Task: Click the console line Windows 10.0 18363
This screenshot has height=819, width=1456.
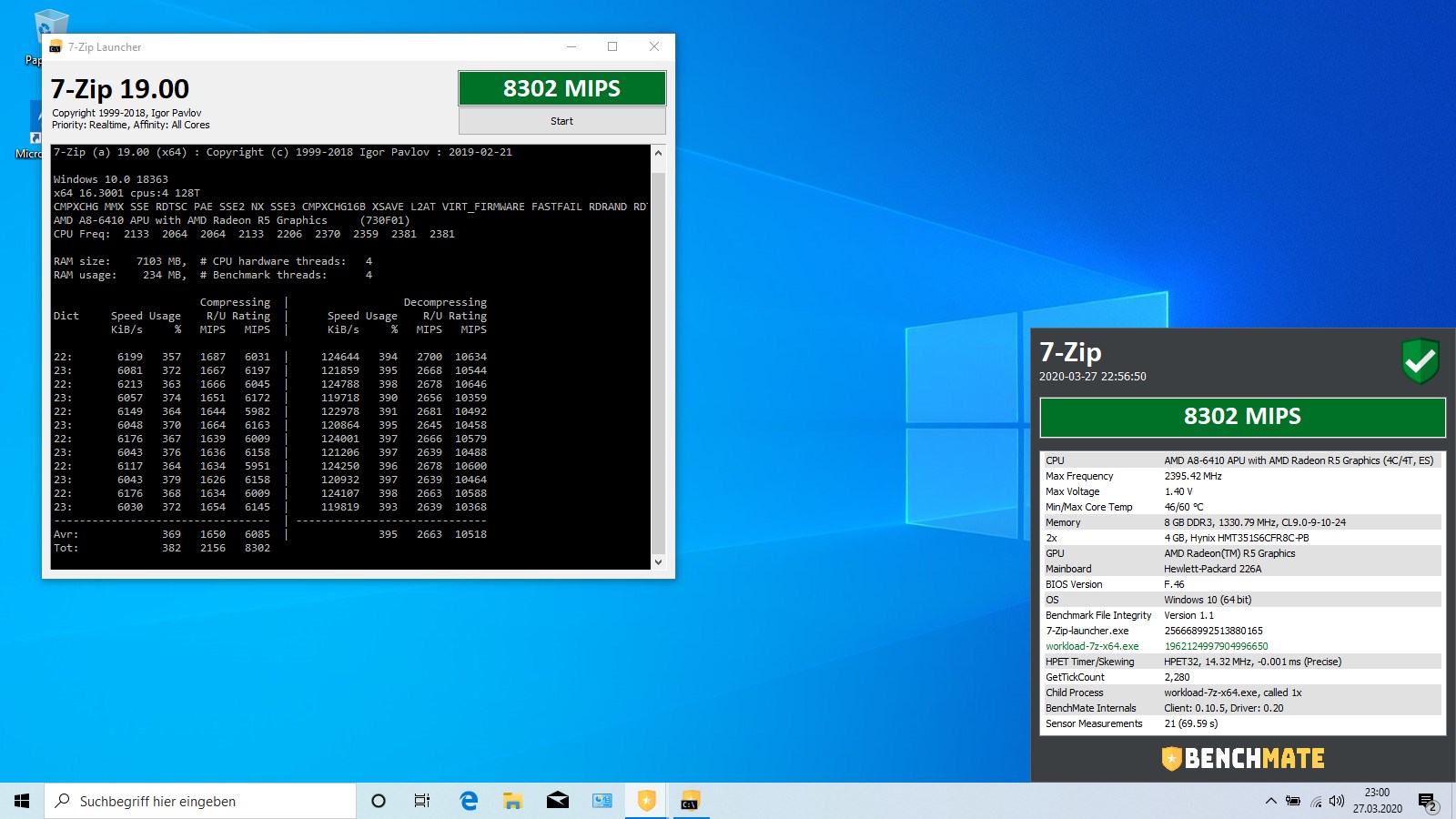Action: [111, 179]
